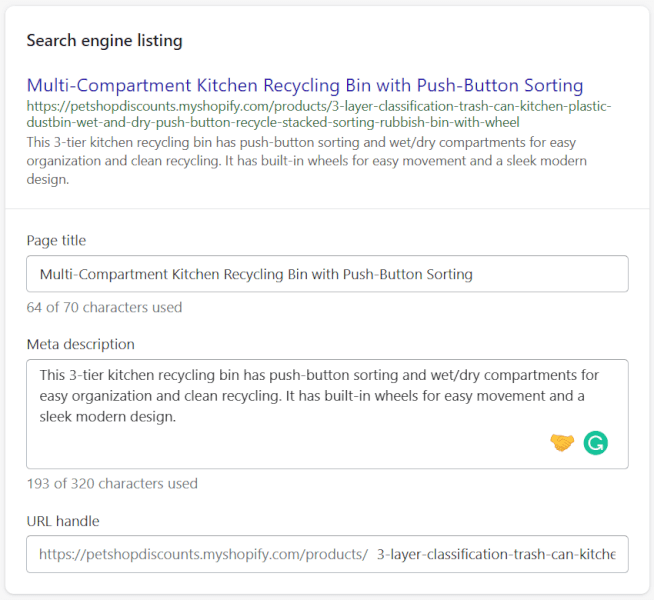Screen dimensions: 654x600
Task: Click inside the Meta description textarea
Action: [327, 414]
